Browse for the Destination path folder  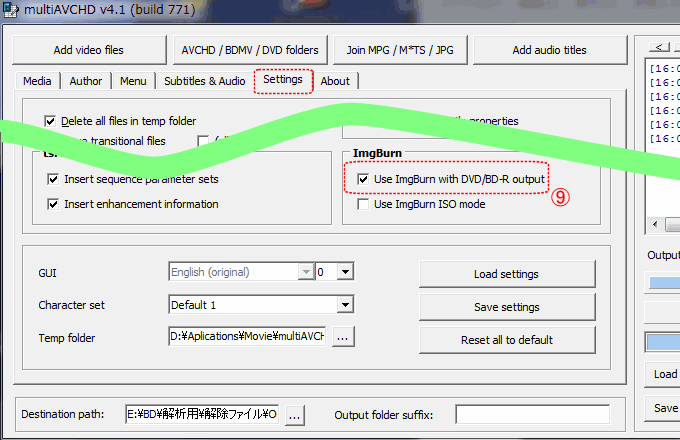click(x=294, y=414)
